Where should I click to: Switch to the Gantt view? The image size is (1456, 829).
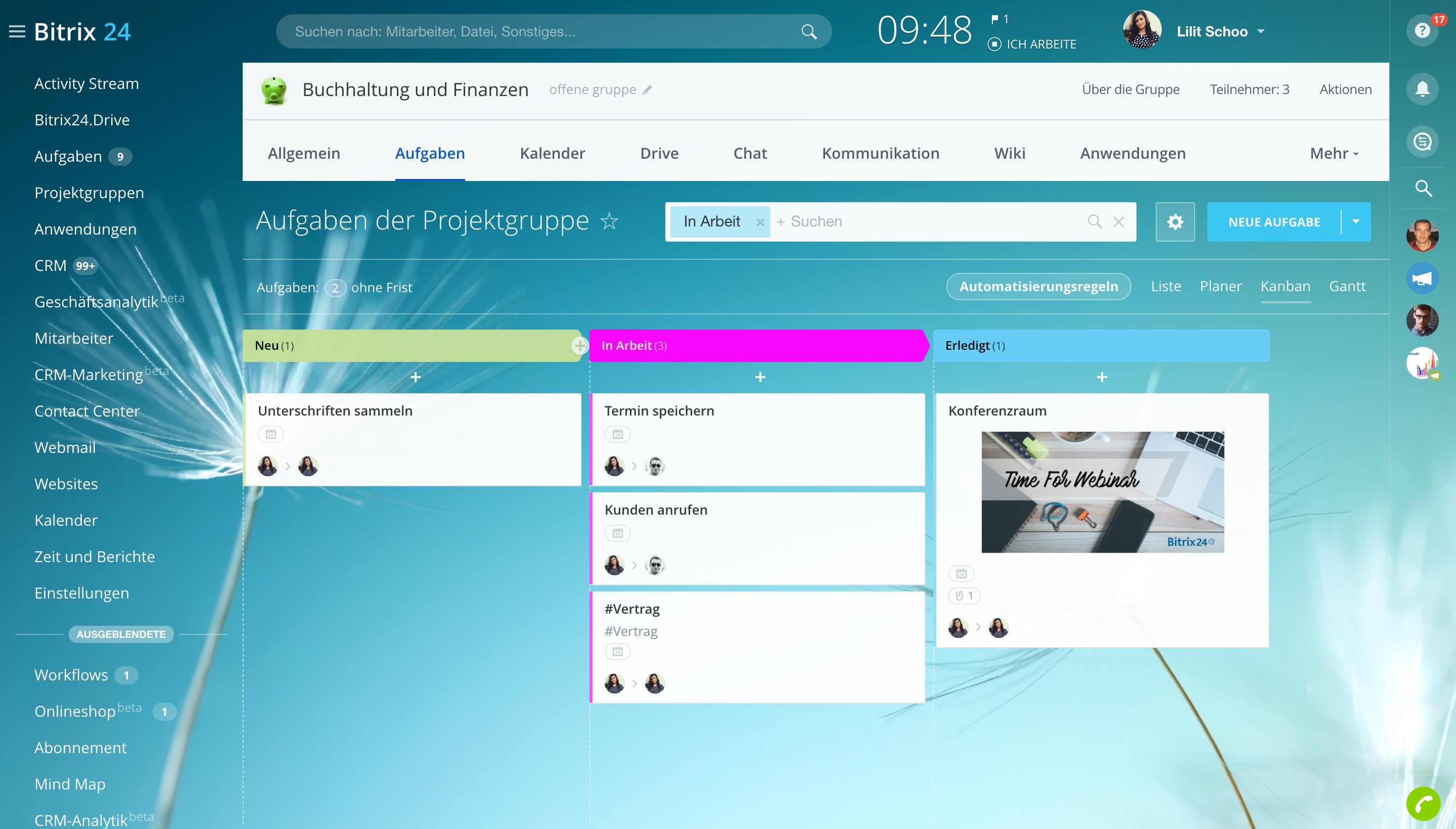tap(1347, 287)
